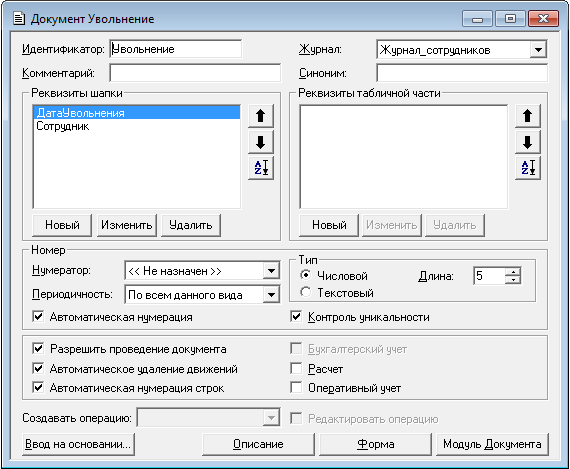Uncheck Разрешить проведение документа

pyautogui.click(x=38, y=349)
